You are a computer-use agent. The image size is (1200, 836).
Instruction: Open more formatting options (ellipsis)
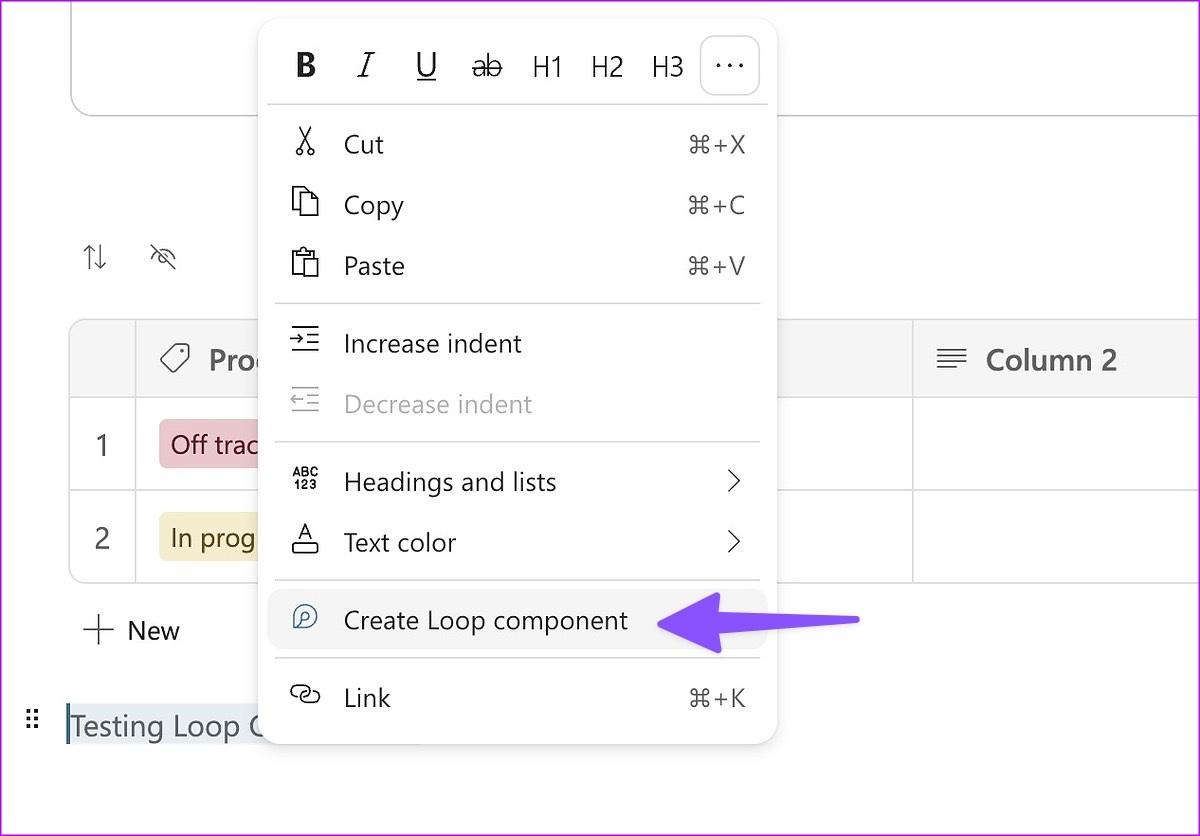(730, 66)
